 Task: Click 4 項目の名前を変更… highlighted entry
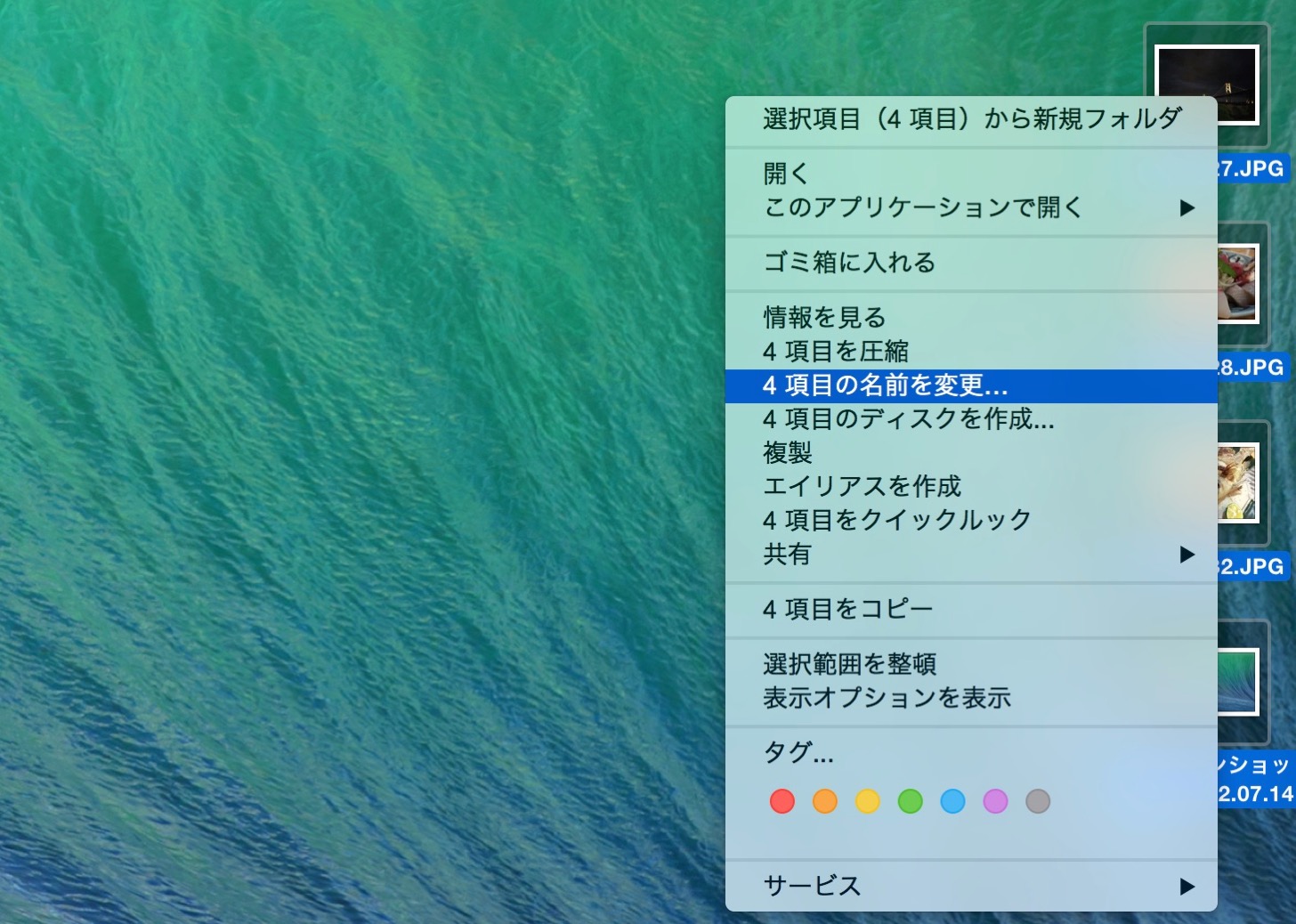[x=971, y=385]
